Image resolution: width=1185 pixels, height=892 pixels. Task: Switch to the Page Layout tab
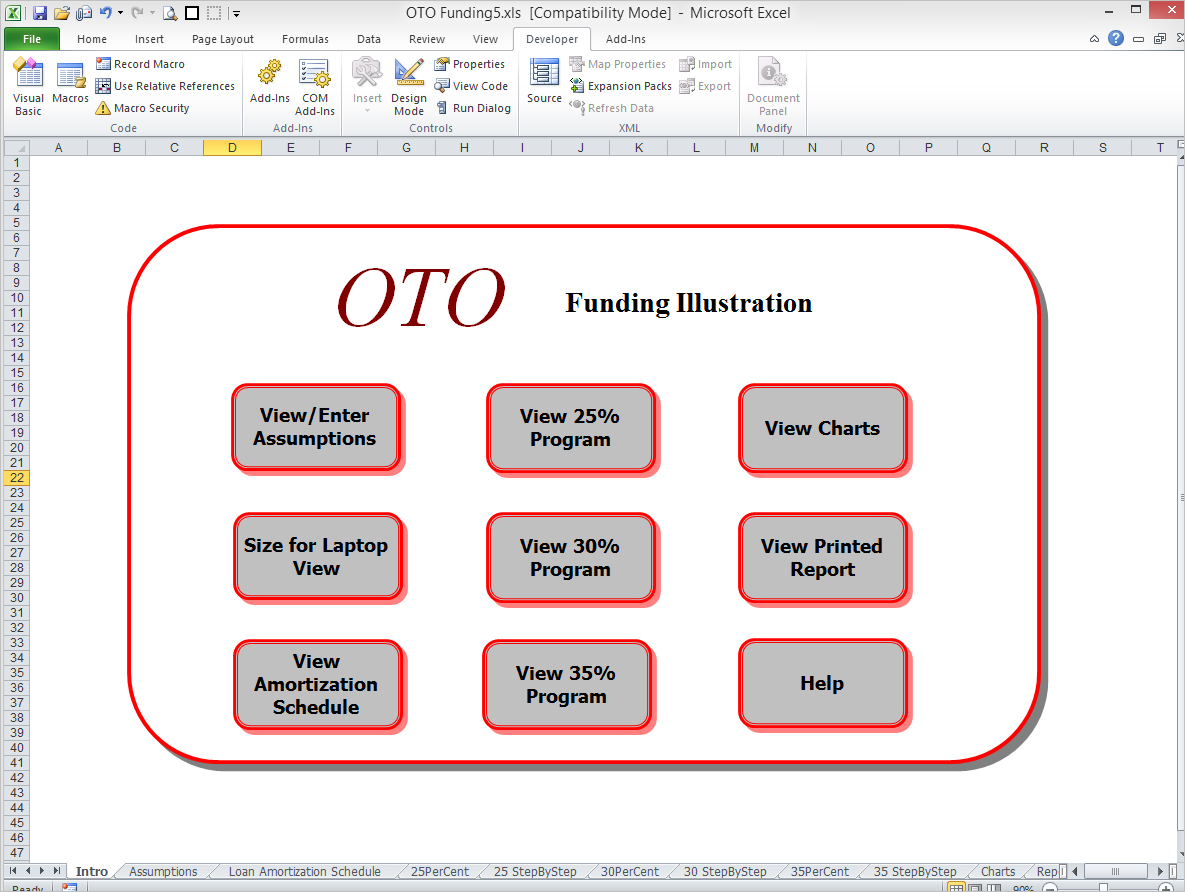222,39
